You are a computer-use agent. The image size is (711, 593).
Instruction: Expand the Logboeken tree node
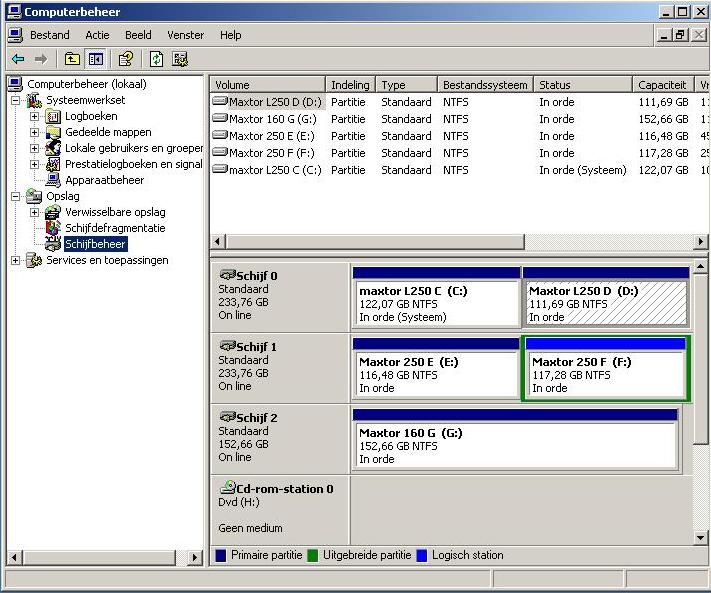[x=34, y=117]
